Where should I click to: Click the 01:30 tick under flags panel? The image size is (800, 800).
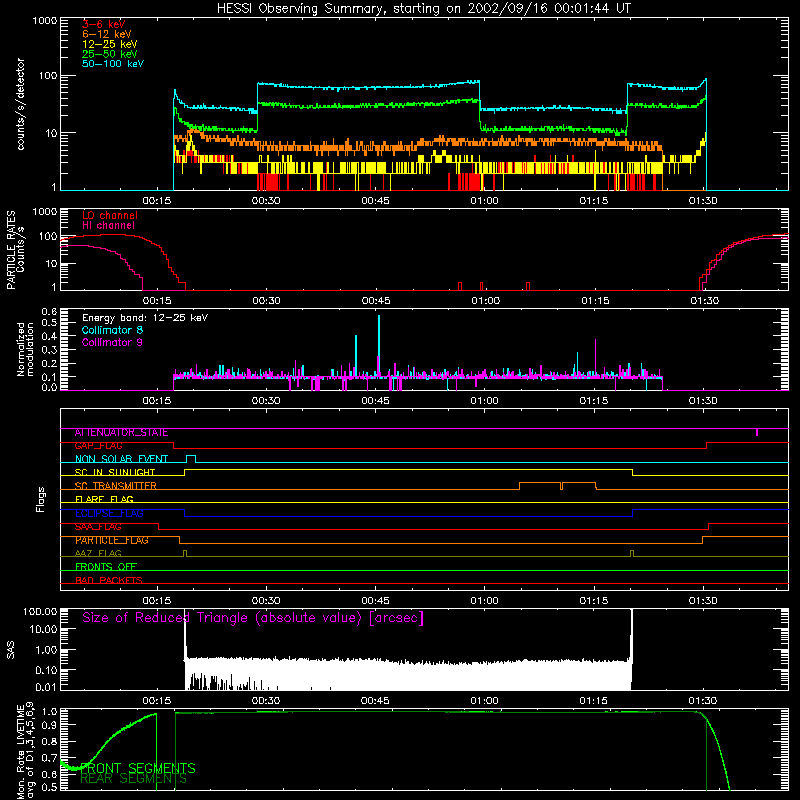click(x=703, y=601)
